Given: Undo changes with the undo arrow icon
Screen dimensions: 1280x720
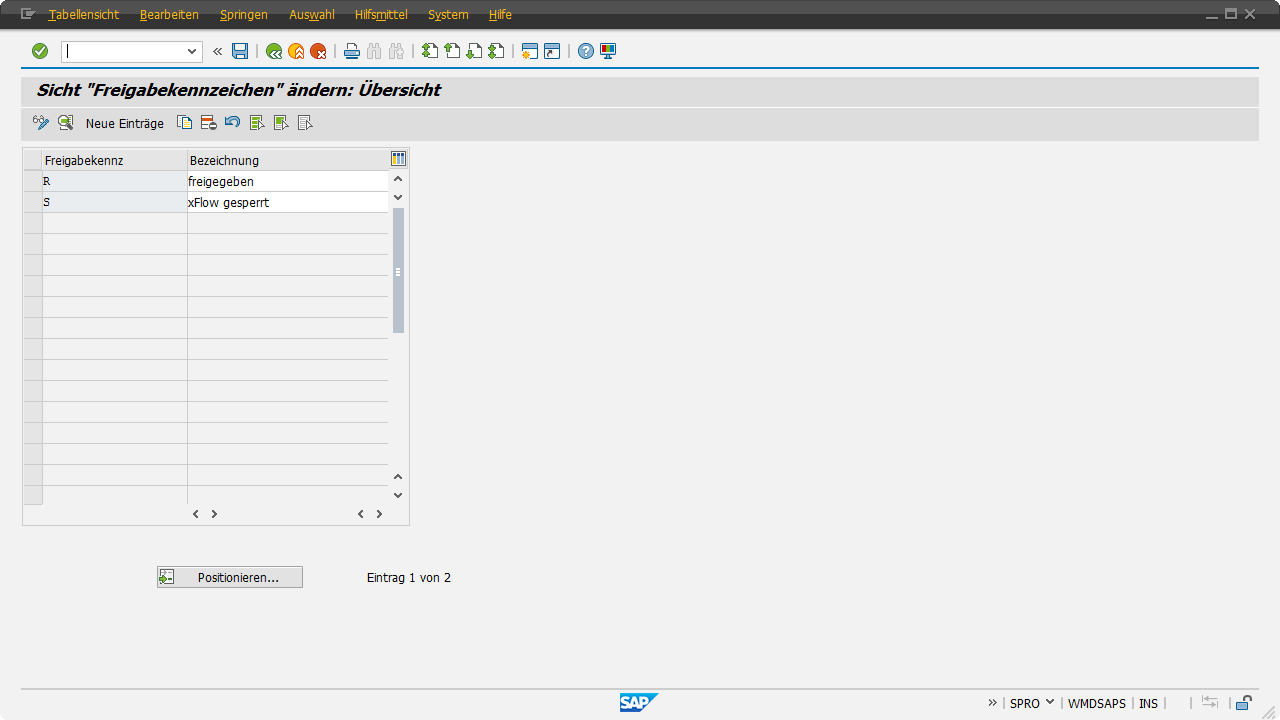Looking at the screenshot, I should pyautogui.click(x=232, y=123).
